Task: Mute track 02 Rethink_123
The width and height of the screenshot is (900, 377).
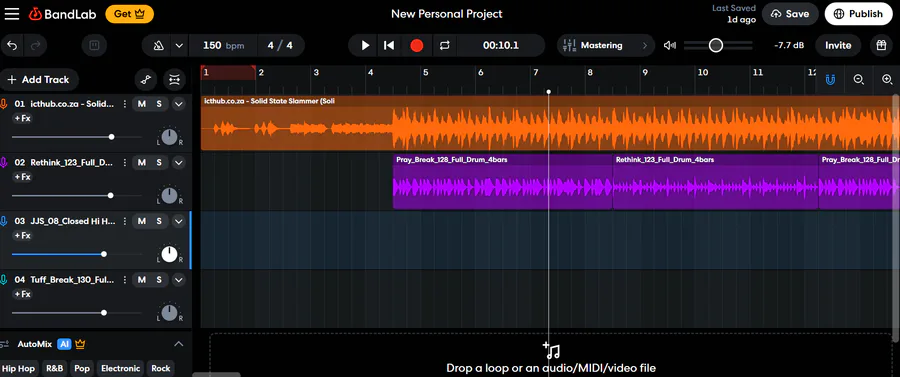Action: click(141, 162)
